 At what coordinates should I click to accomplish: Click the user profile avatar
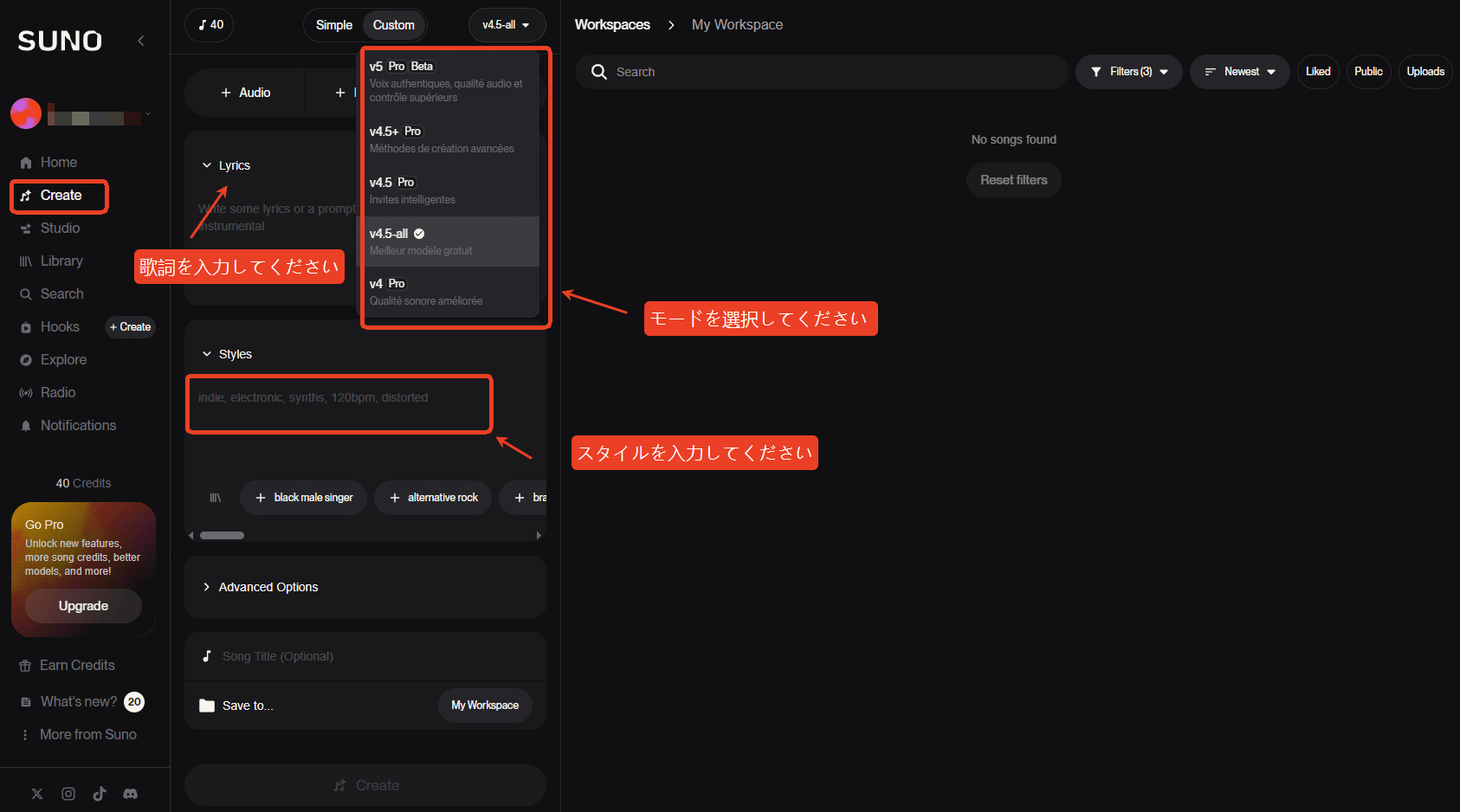[x=26, y=113]
